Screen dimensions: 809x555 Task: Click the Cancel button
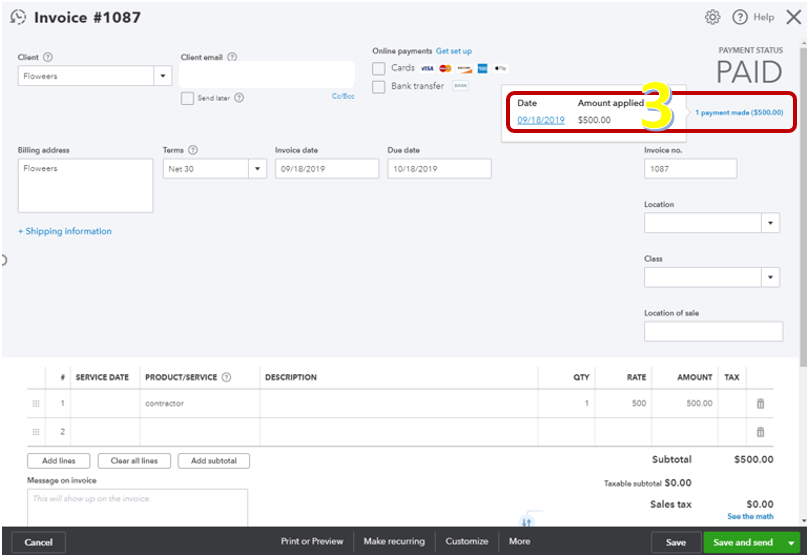(38, 542)
